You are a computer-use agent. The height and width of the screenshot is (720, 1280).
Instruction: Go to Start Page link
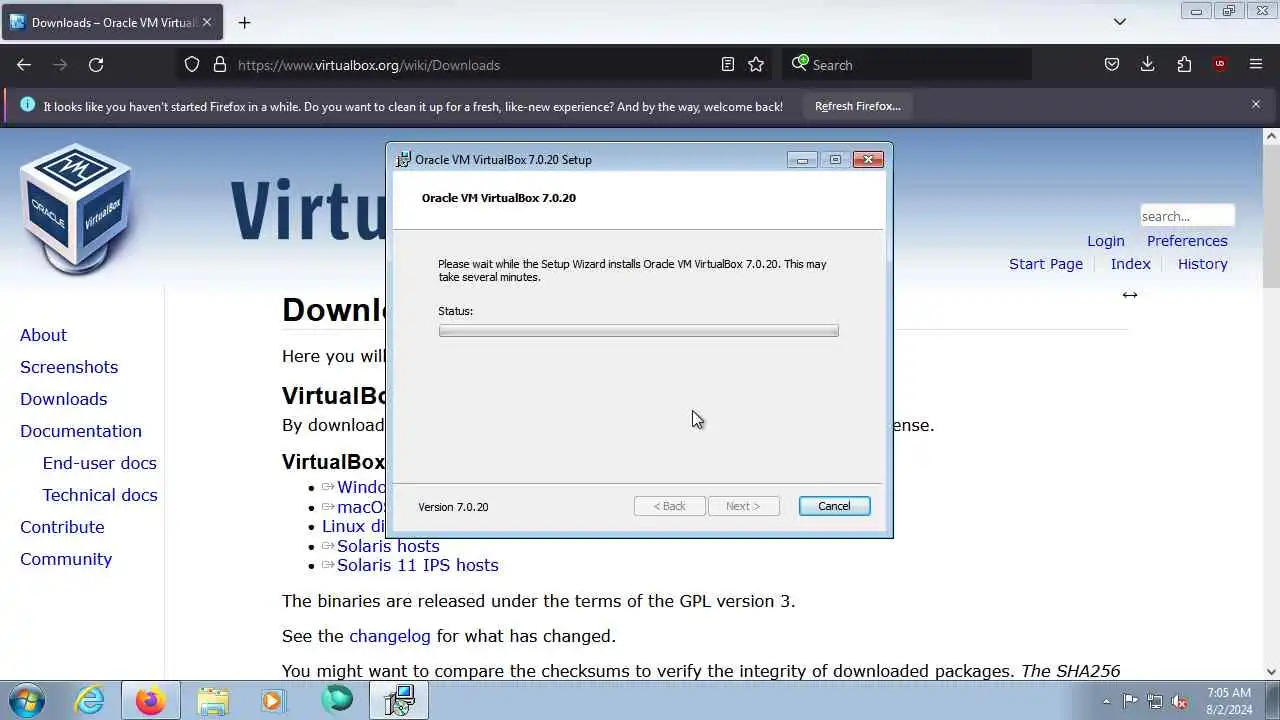pyautogui.click(x=1046, y=264)
